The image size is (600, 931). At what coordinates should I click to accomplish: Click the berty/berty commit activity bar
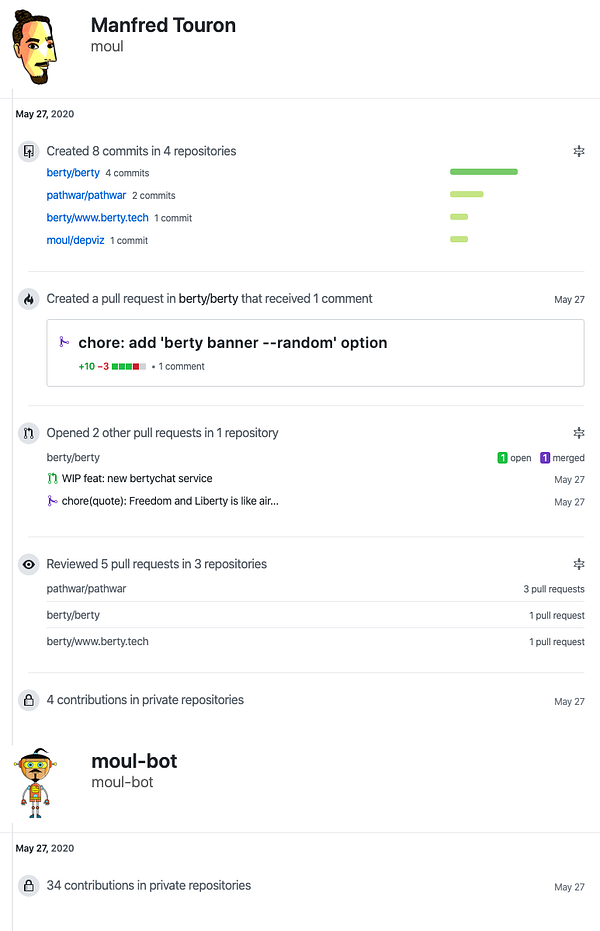[484, 172]
